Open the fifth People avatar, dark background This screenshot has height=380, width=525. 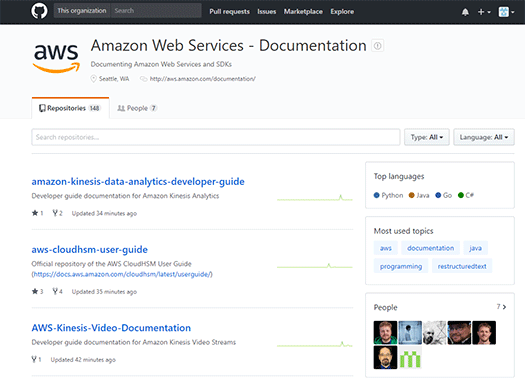[x=484, y=332]
